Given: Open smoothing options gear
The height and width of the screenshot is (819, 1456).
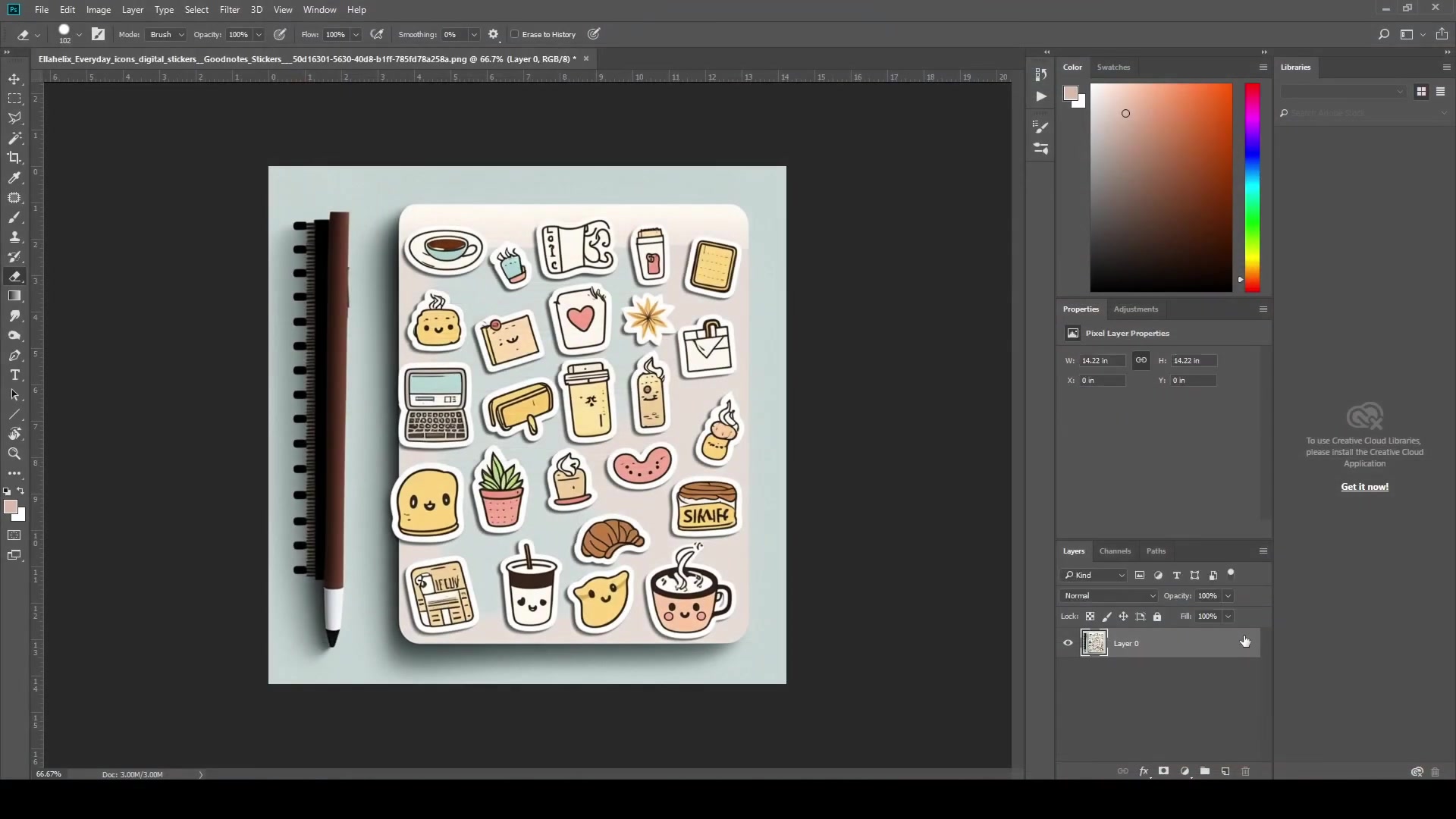Looking at the screenshot, I should click(x=494, y=34).
